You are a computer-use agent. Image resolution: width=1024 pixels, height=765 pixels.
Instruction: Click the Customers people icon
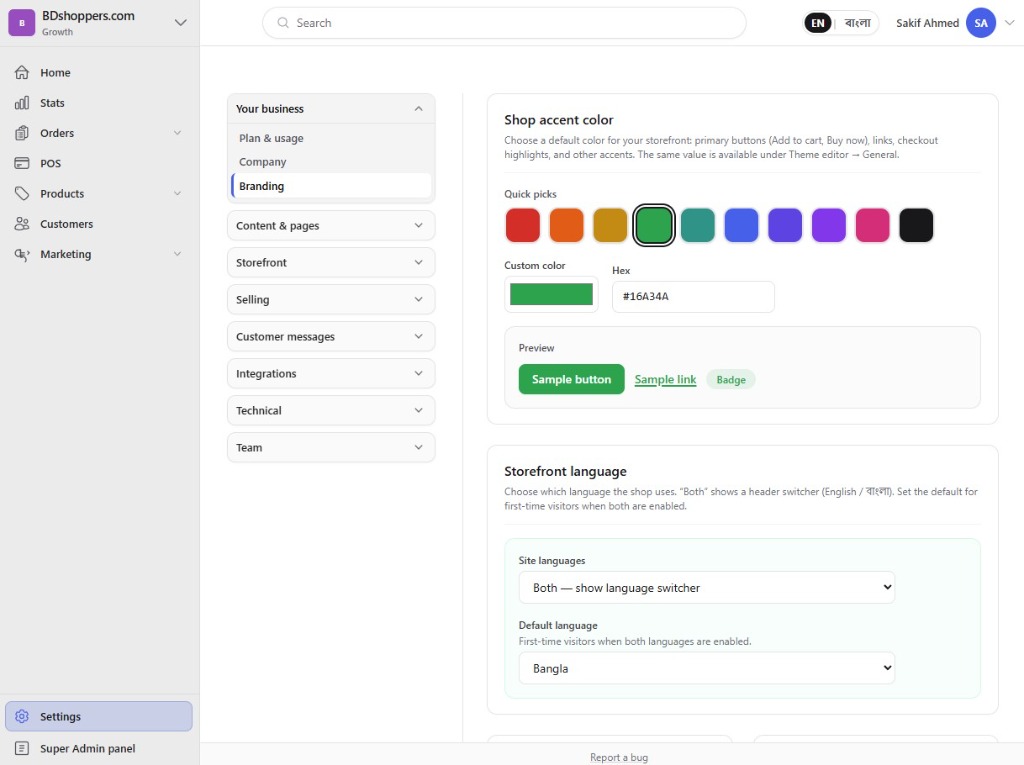pyautogui.click(x=22, y=223)
